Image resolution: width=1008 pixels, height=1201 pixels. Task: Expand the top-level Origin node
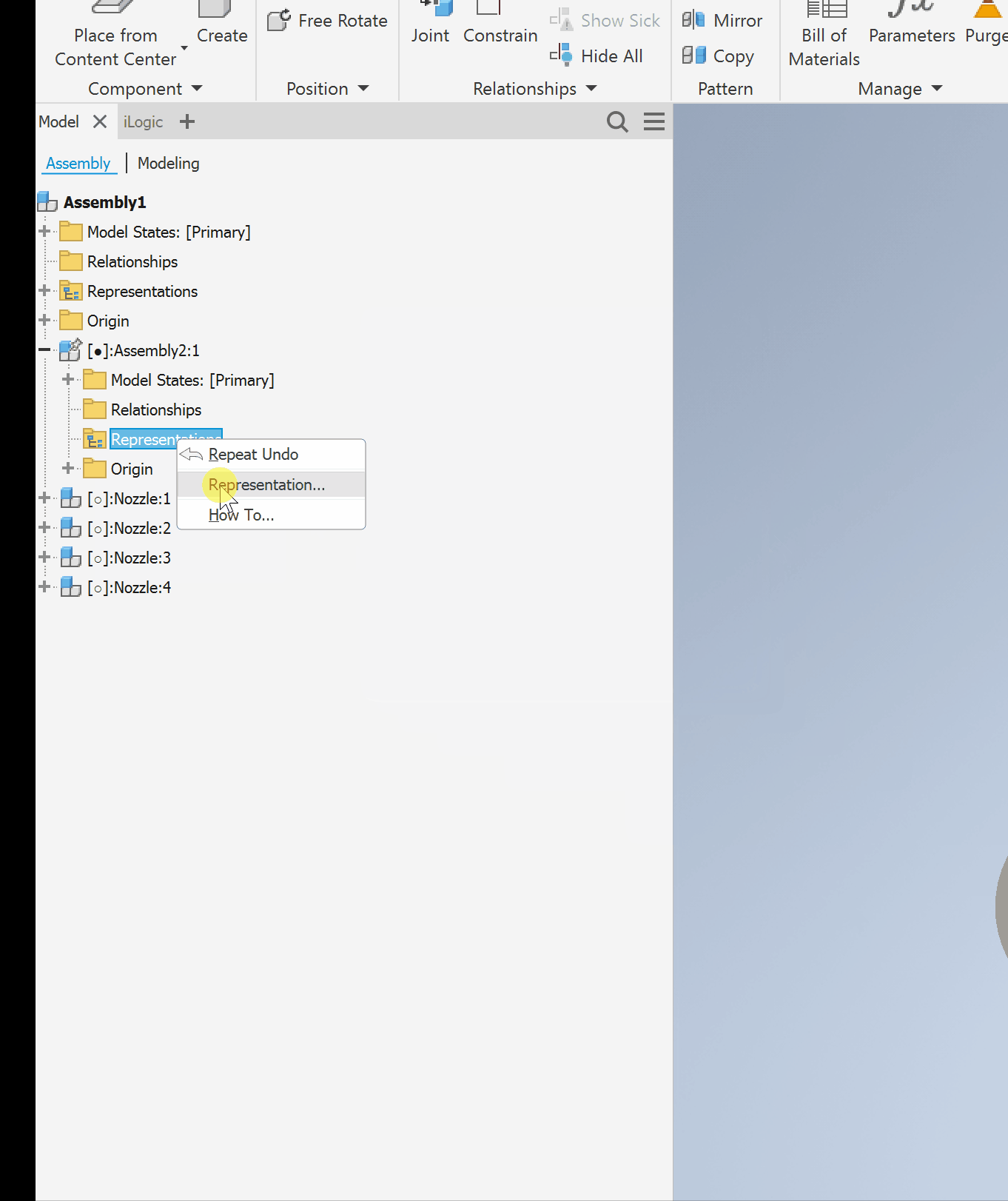pyautogui.click(x=44, y=320)
